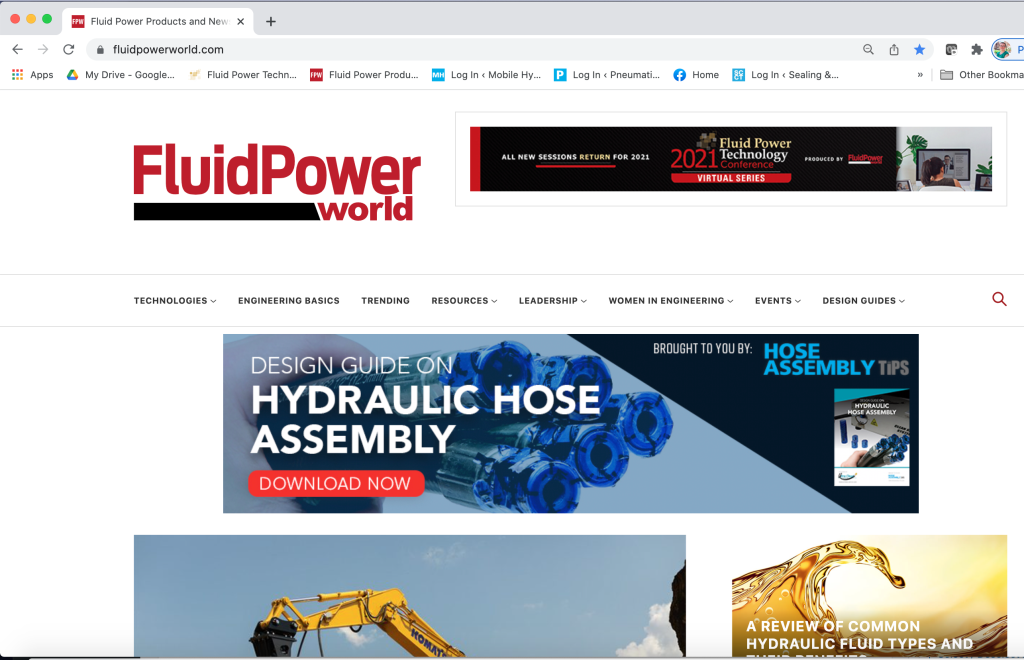Click the Fluid Power Products tab

159,22
